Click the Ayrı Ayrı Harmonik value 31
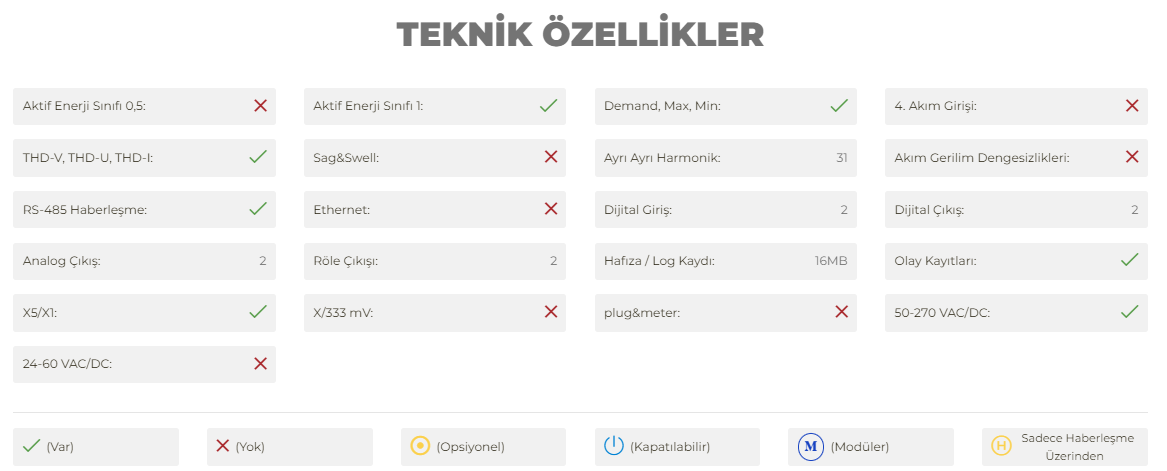The height and width of the screenshot is (471, 1167). (x=842, y=158)
